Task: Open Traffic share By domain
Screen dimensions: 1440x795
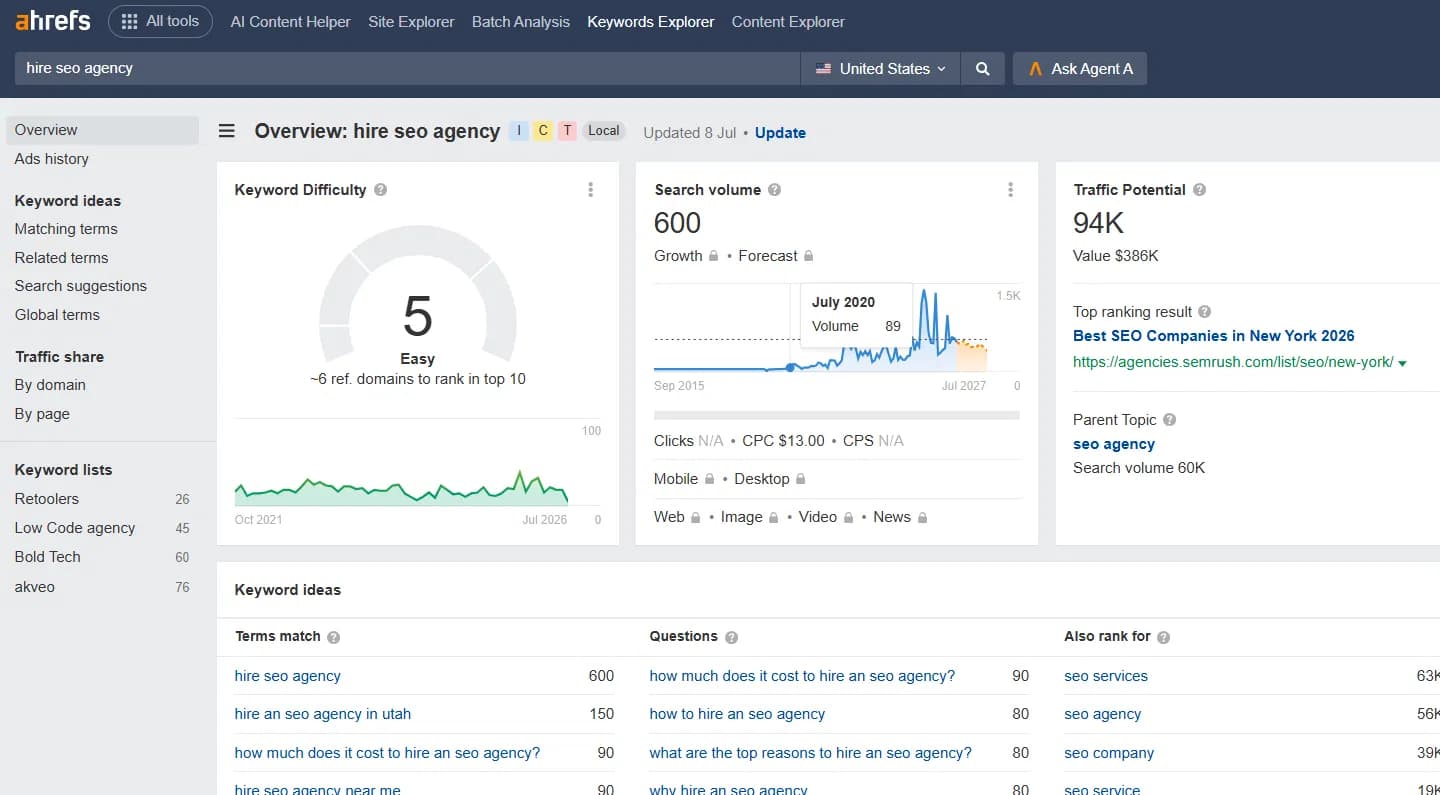Action: click(50, 385)
